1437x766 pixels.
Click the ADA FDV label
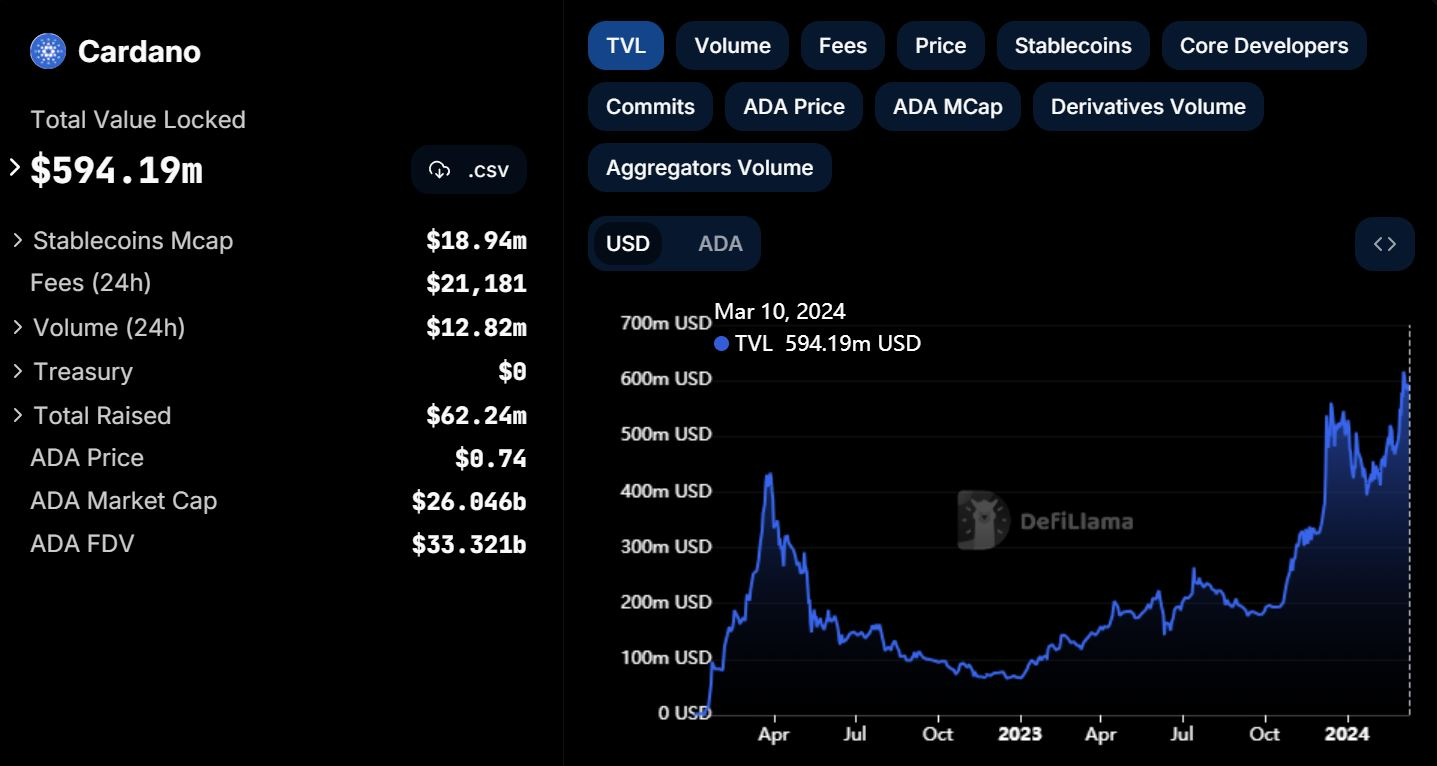(x=82, y=544)
